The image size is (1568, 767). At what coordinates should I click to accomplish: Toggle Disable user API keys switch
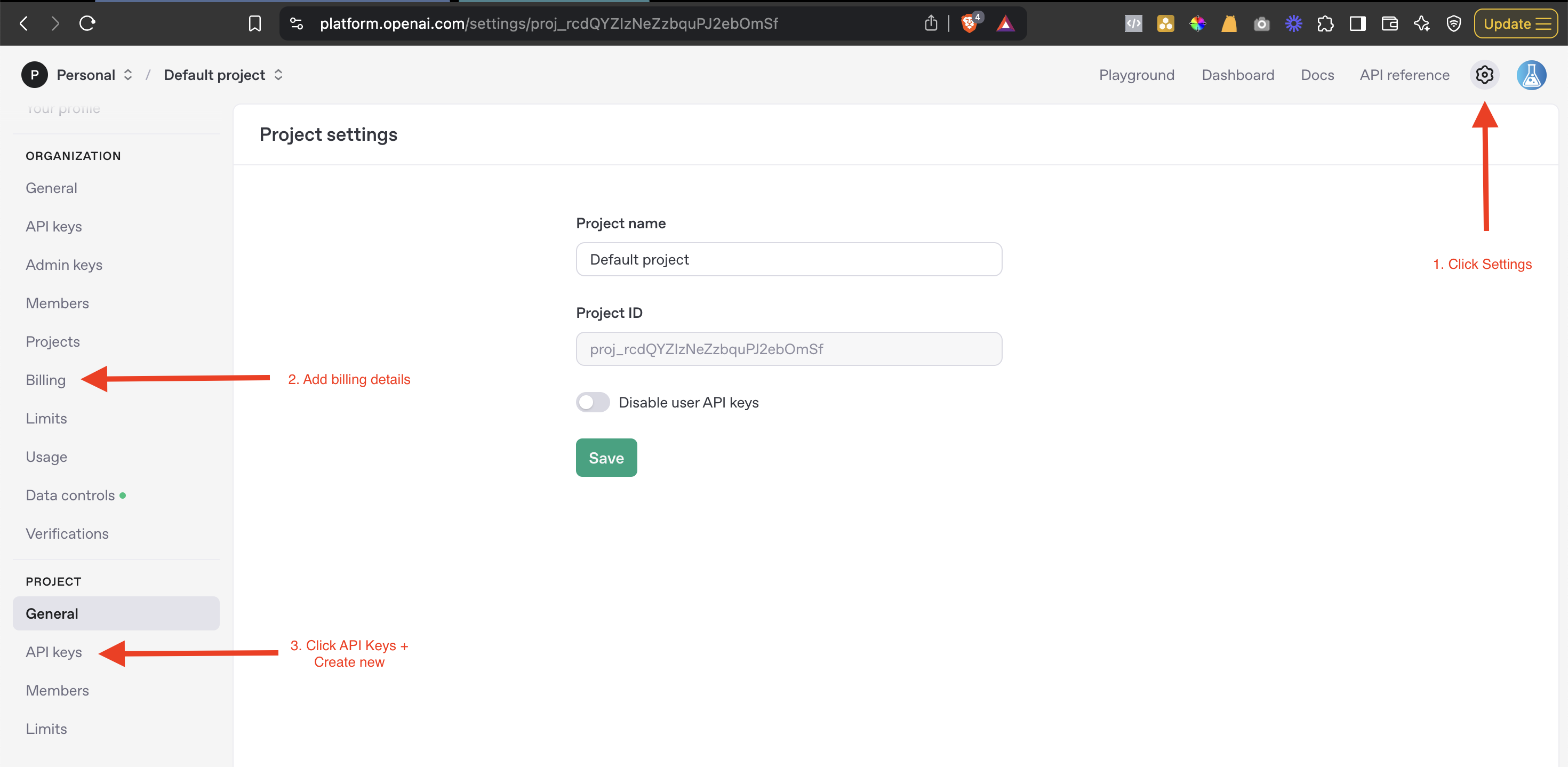pyautogui.click(x=592, y=402)
